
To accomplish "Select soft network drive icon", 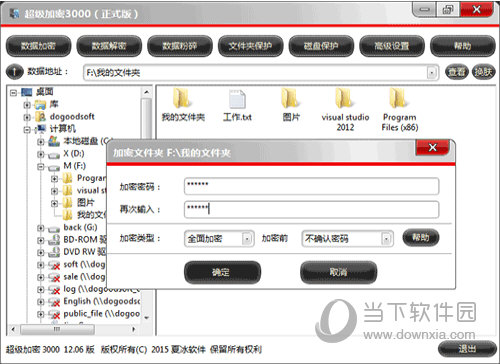I will [54, 265].
